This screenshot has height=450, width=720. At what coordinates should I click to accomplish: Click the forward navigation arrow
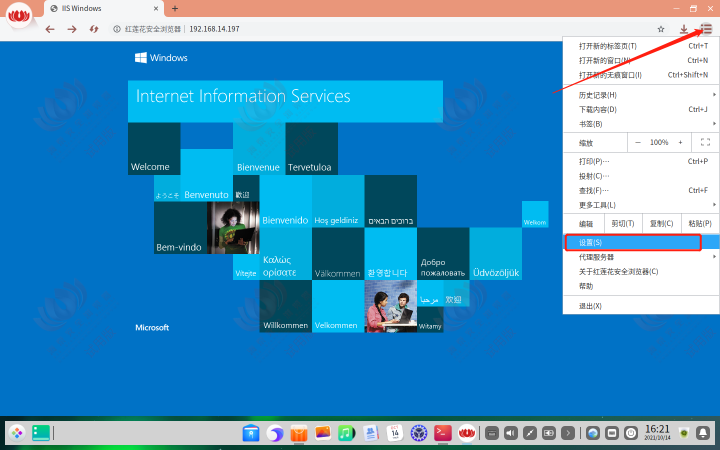point(72,29)
